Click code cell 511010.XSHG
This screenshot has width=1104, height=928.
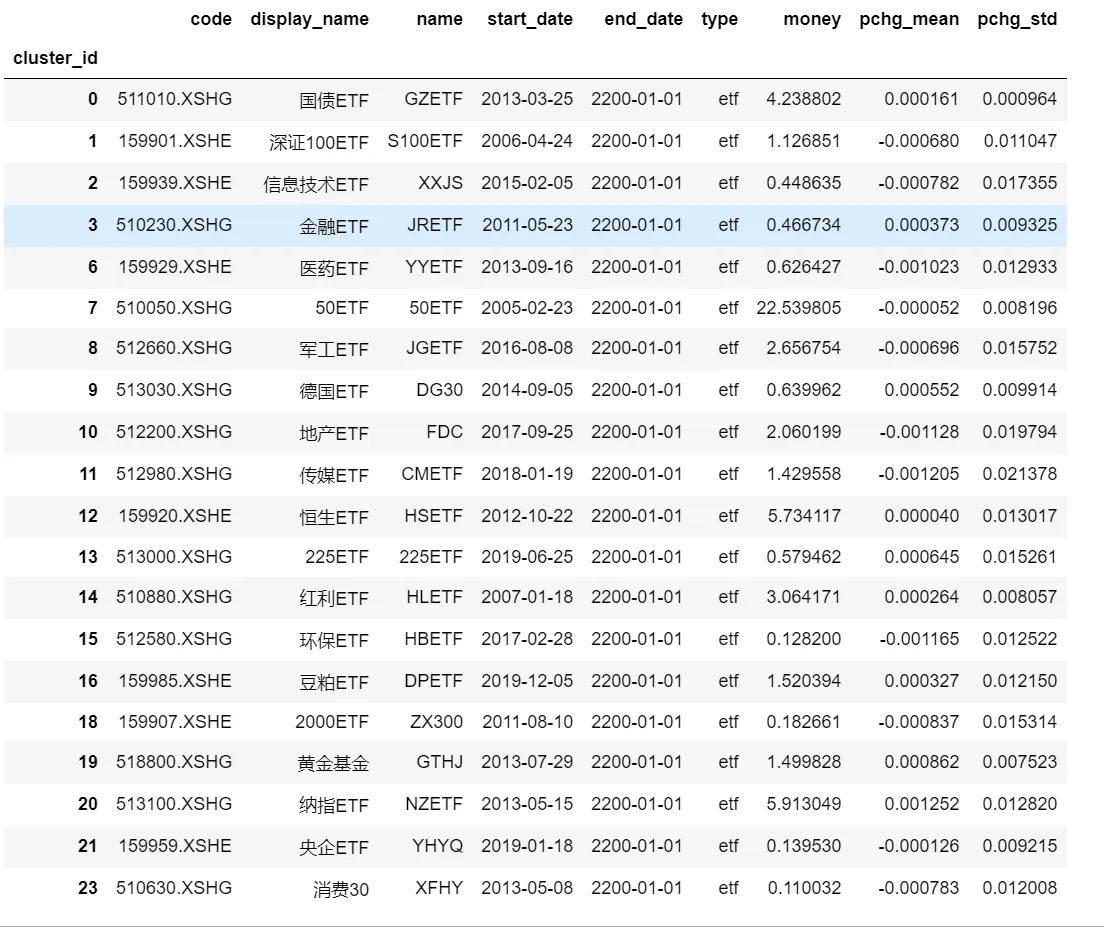pos(174,99)
